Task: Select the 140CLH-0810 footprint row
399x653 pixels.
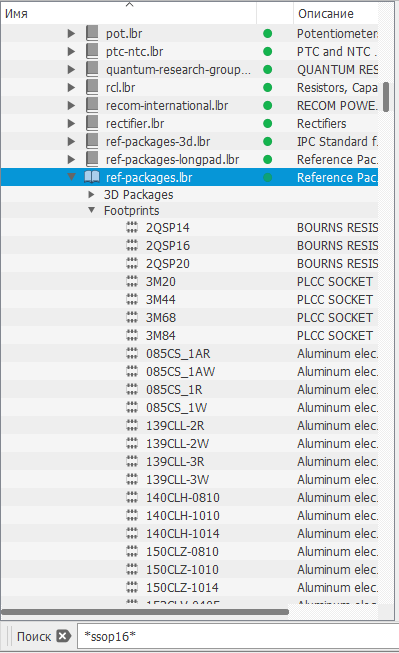Action: coord(190,497)
